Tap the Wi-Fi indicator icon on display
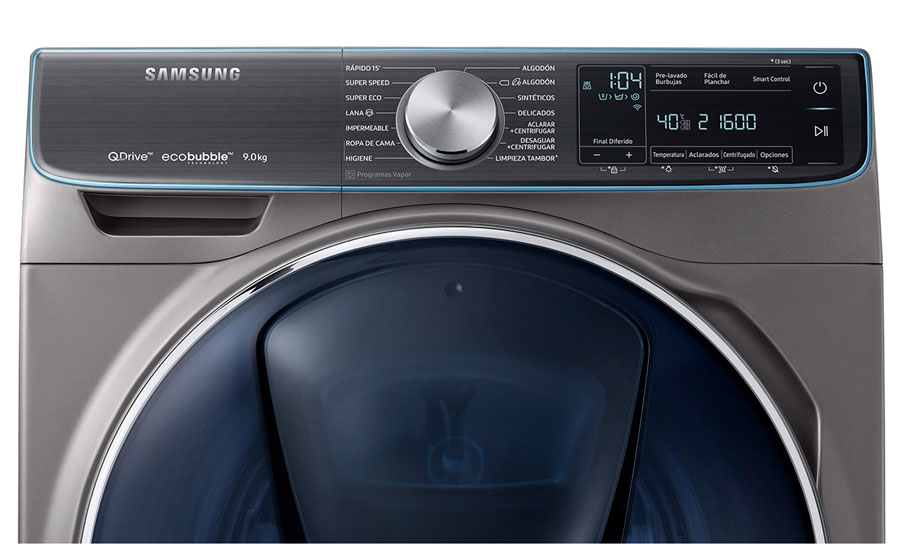The width and height of the screenshot is (900, 544). [x=637, y=107]
